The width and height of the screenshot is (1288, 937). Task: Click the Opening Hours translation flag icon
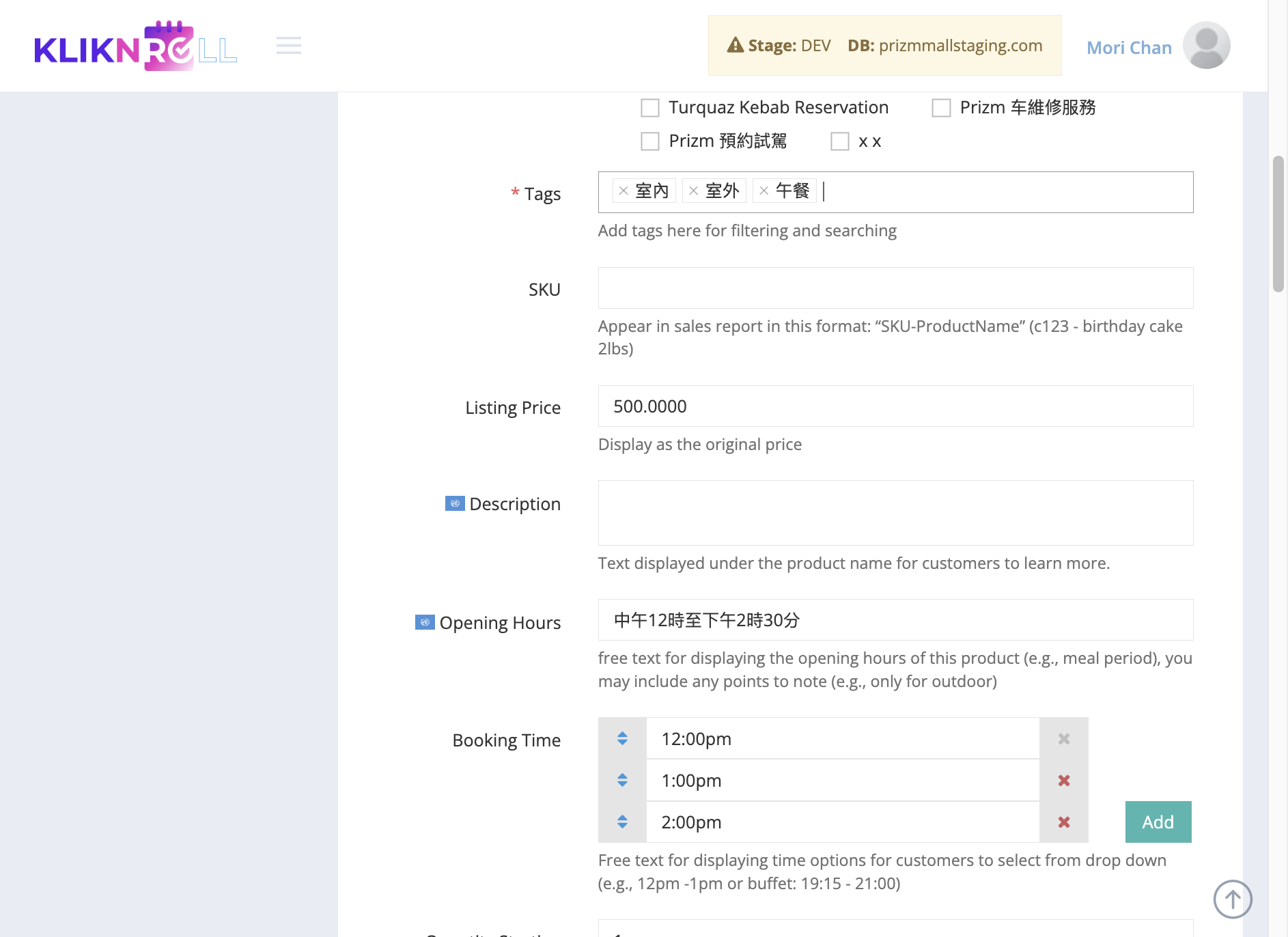click(425, 622)
